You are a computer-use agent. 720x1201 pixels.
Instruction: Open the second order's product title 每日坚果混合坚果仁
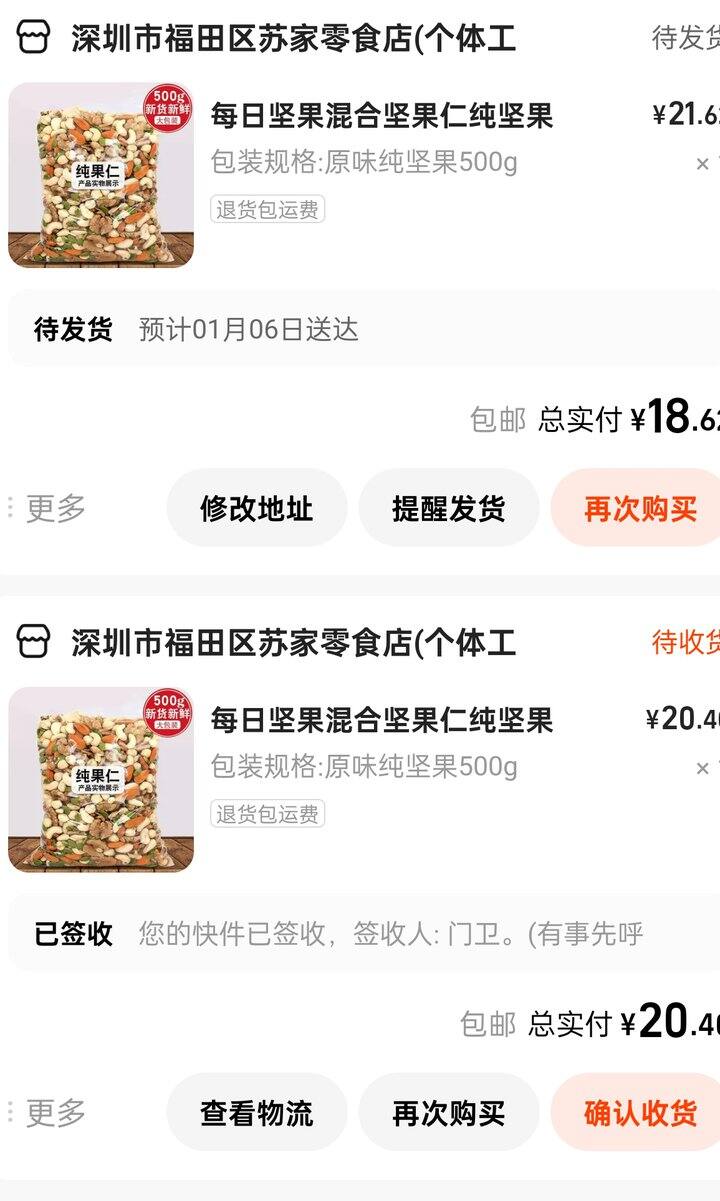382,720
